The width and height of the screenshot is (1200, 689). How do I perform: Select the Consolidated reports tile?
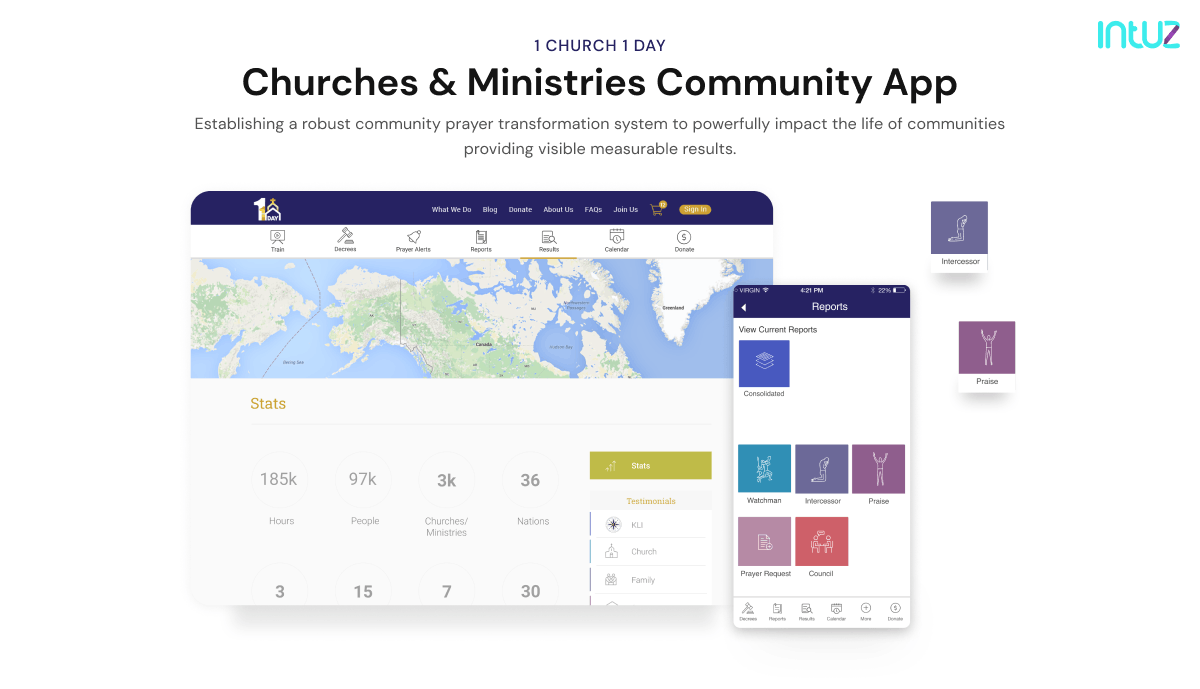coord(764,362)
